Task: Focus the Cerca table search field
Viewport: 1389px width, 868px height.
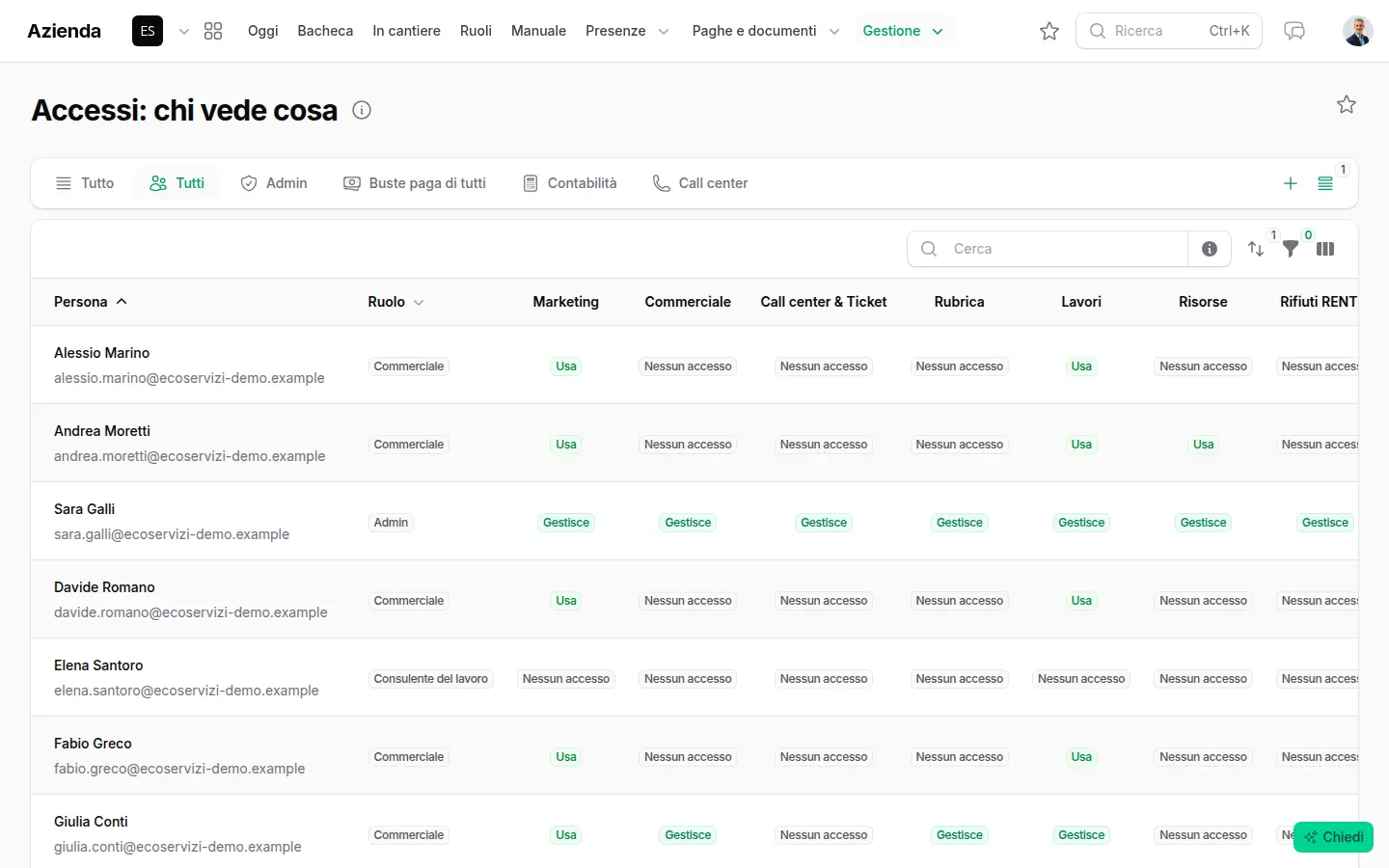Action: pyautogui.click(x=1048, y=249)
